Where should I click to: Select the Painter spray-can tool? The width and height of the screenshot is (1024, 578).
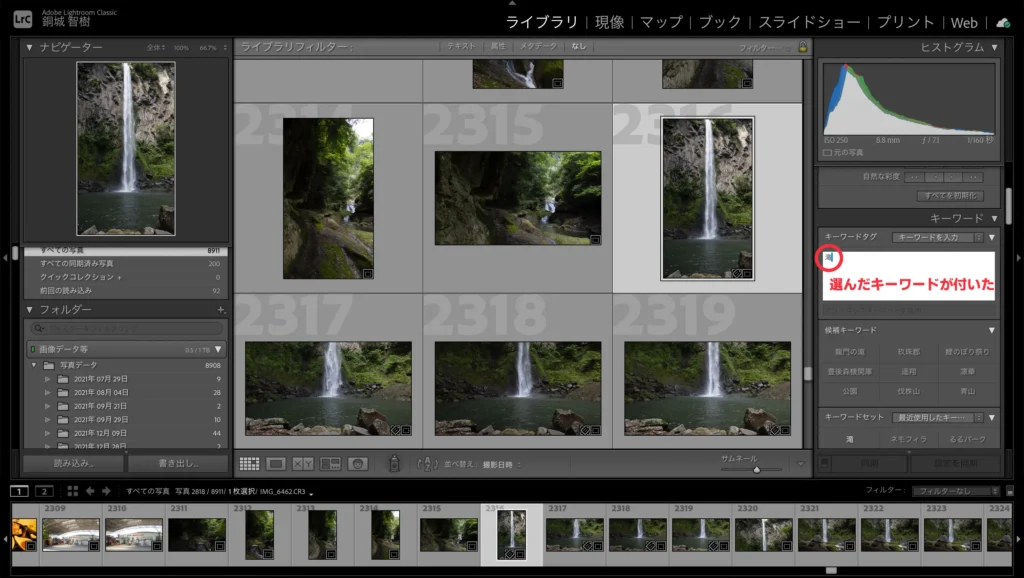[394, 463]
